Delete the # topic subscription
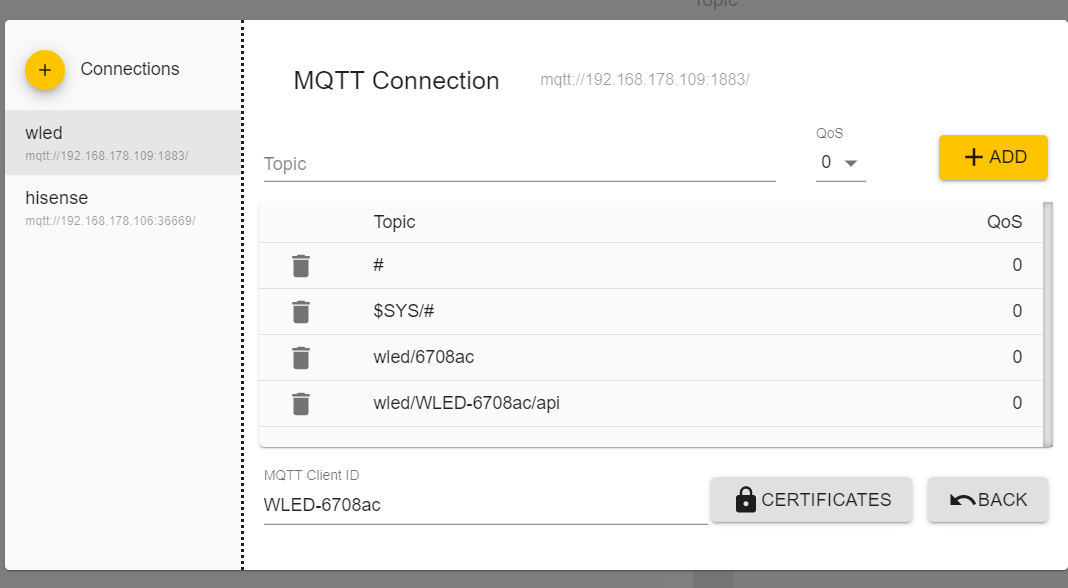The image size is (1068, 588). [301, 266]
